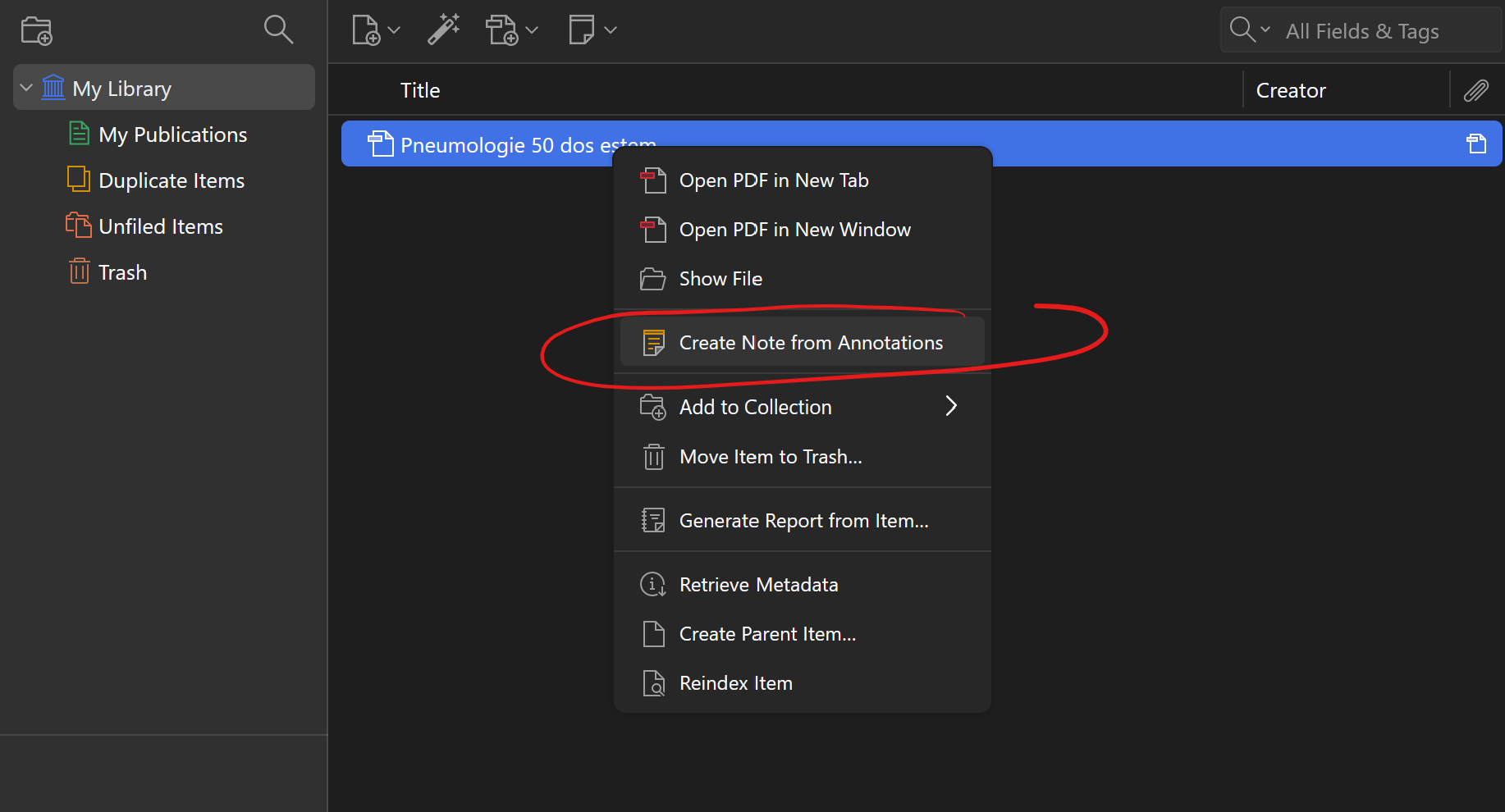
Task: Choose Show File from context menu
Action: coord(803,279)
